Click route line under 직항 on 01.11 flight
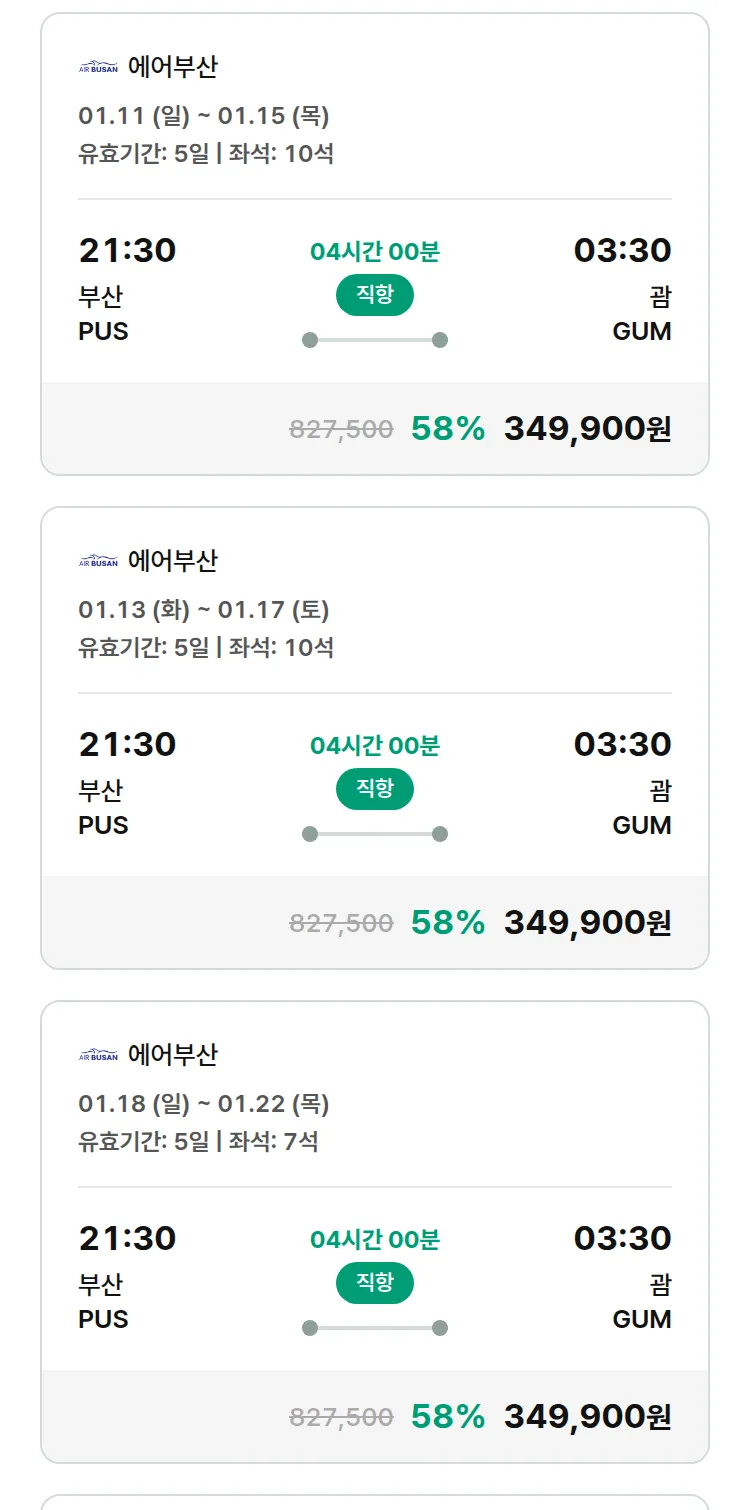This screenshot has height=1510, width=750. click(374, 340)
